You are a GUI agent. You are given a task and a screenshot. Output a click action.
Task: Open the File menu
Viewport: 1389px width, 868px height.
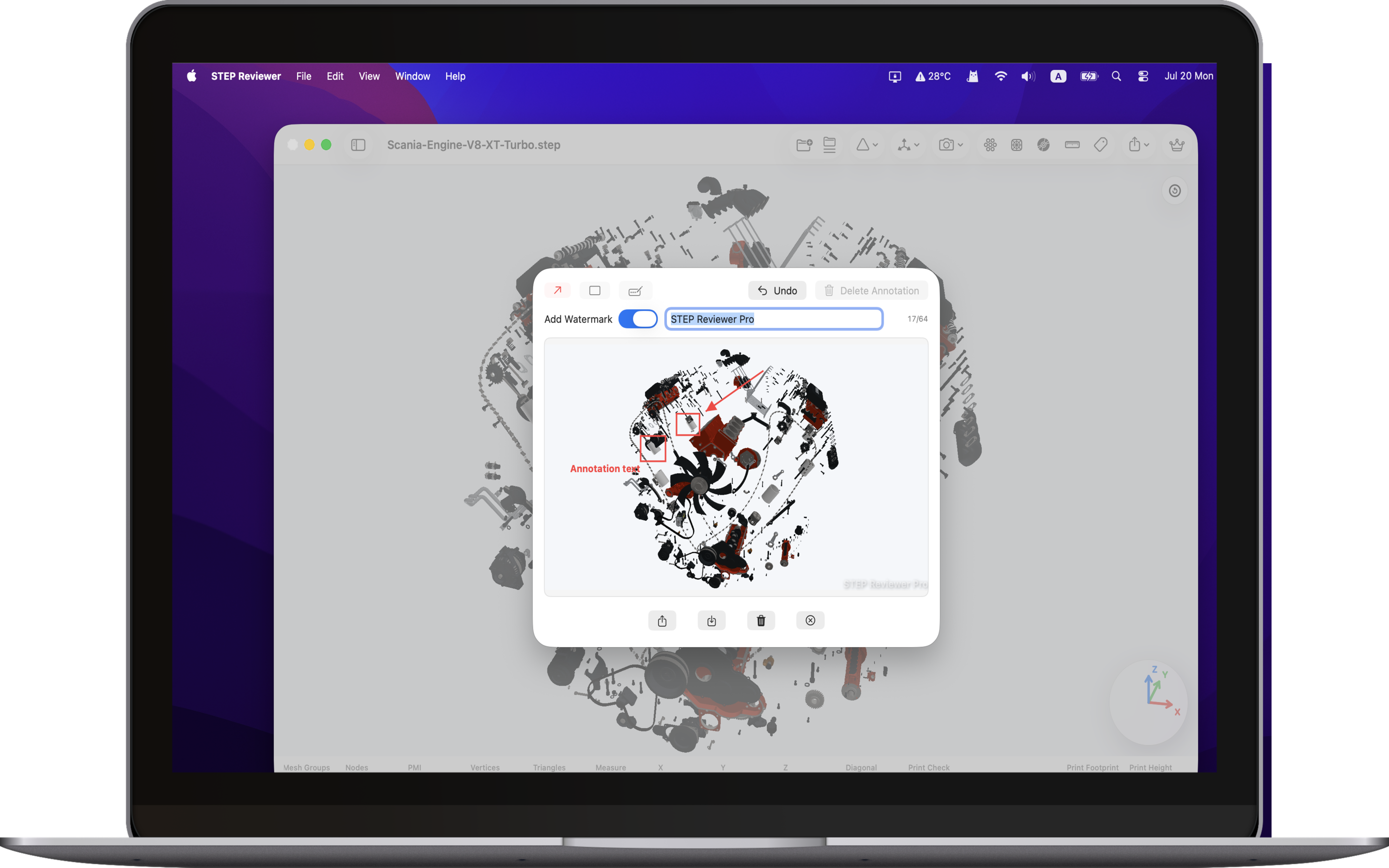tap(304, 76)
